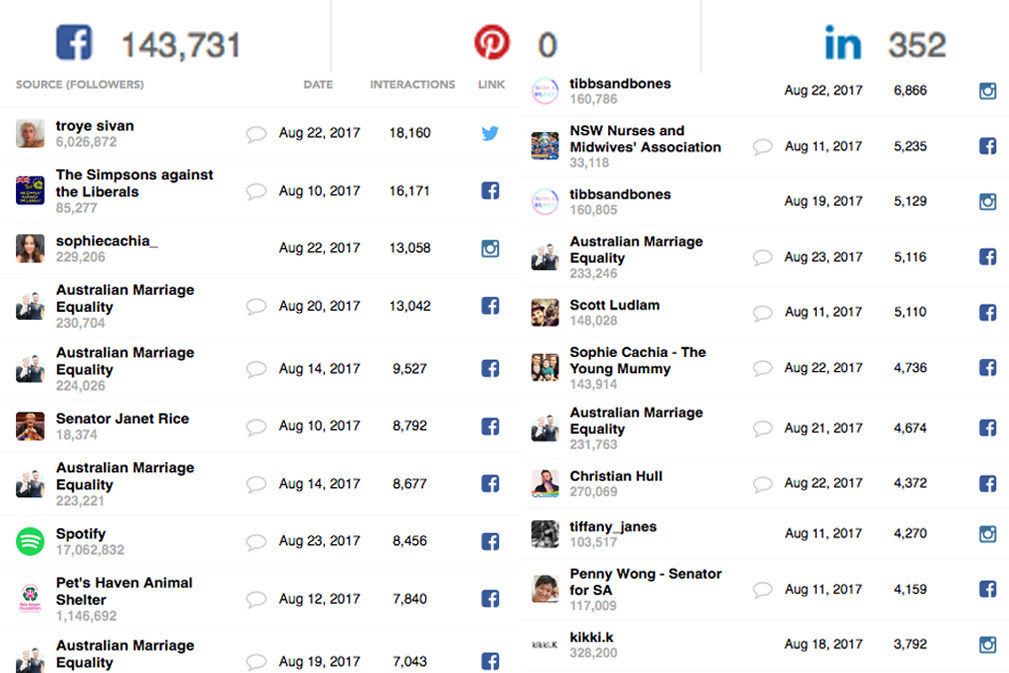Open the sophiecachia_ source name
The width and height of the screenshot is (1009, 673).
point(107,241)
